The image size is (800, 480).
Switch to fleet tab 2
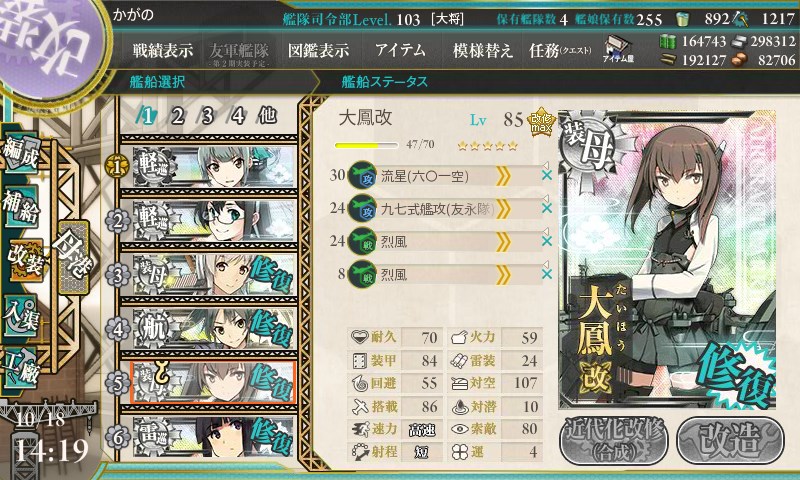click(178, 116)
